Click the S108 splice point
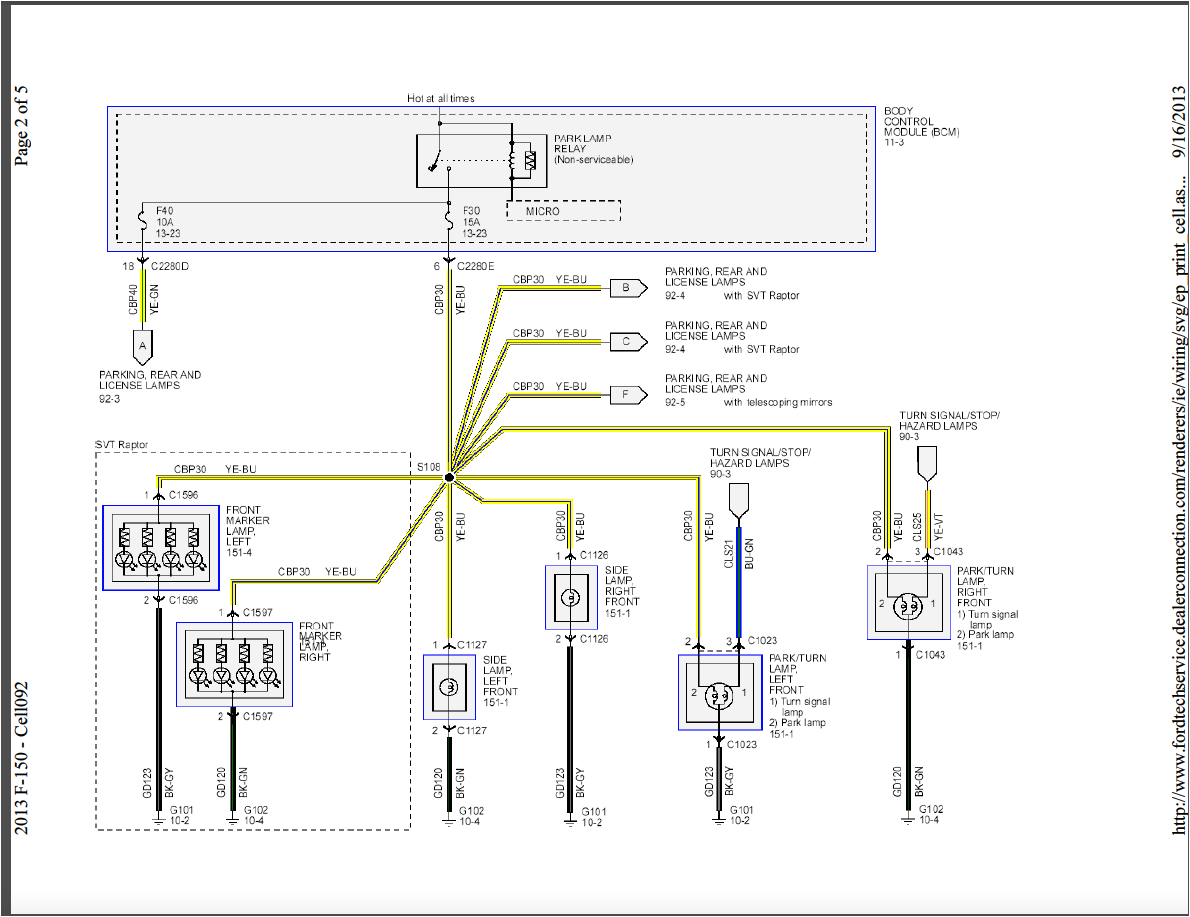 click(449, 478)
